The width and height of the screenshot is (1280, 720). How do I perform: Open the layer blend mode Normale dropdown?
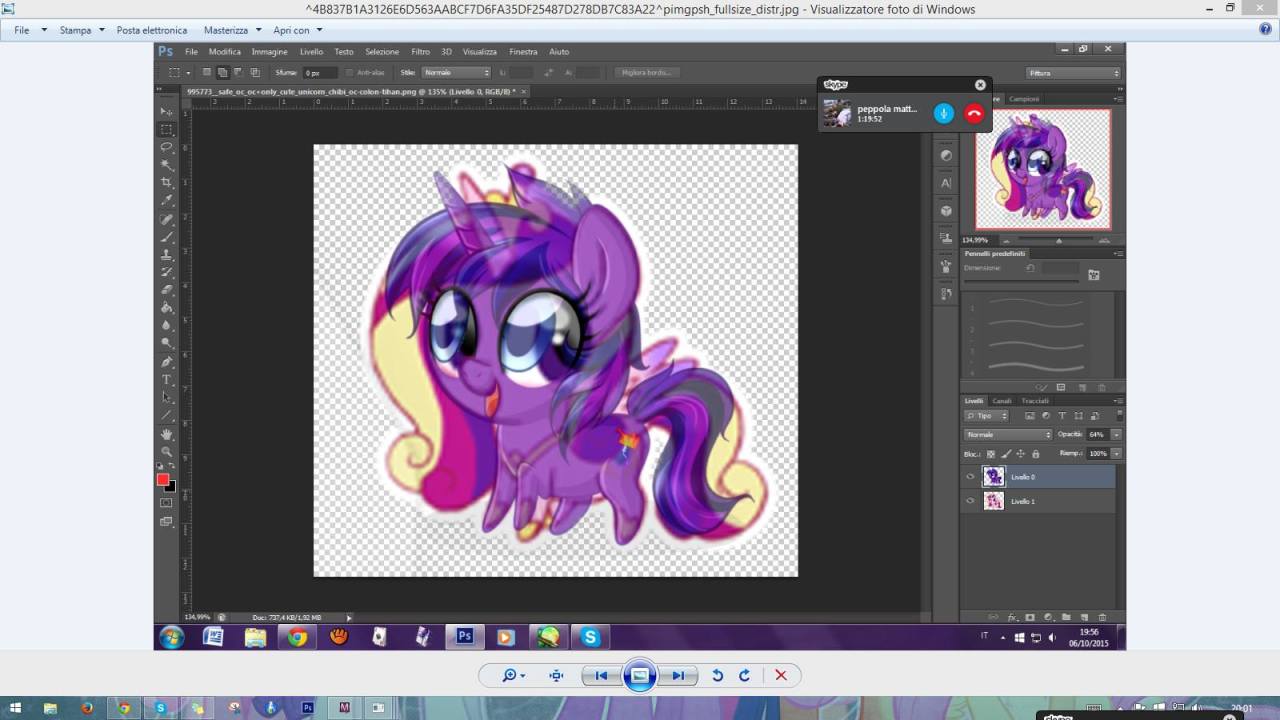point(1008,435)
